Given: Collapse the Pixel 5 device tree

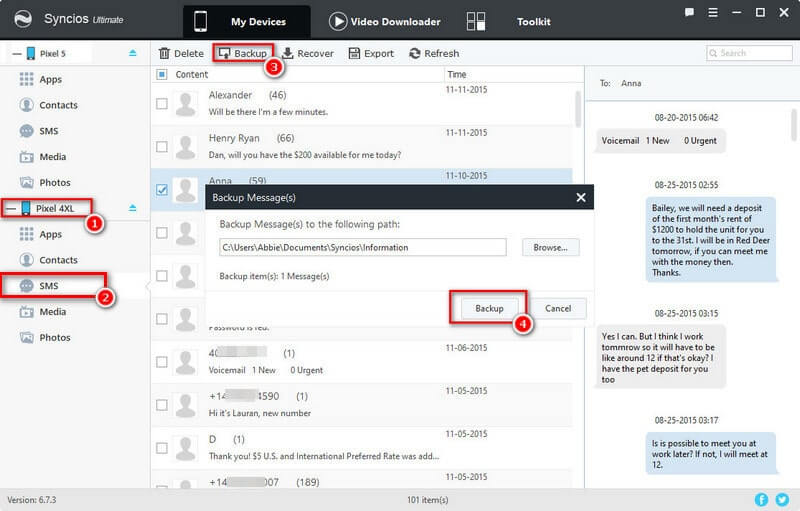Looking at the screenshot, I should click(11, 52).
